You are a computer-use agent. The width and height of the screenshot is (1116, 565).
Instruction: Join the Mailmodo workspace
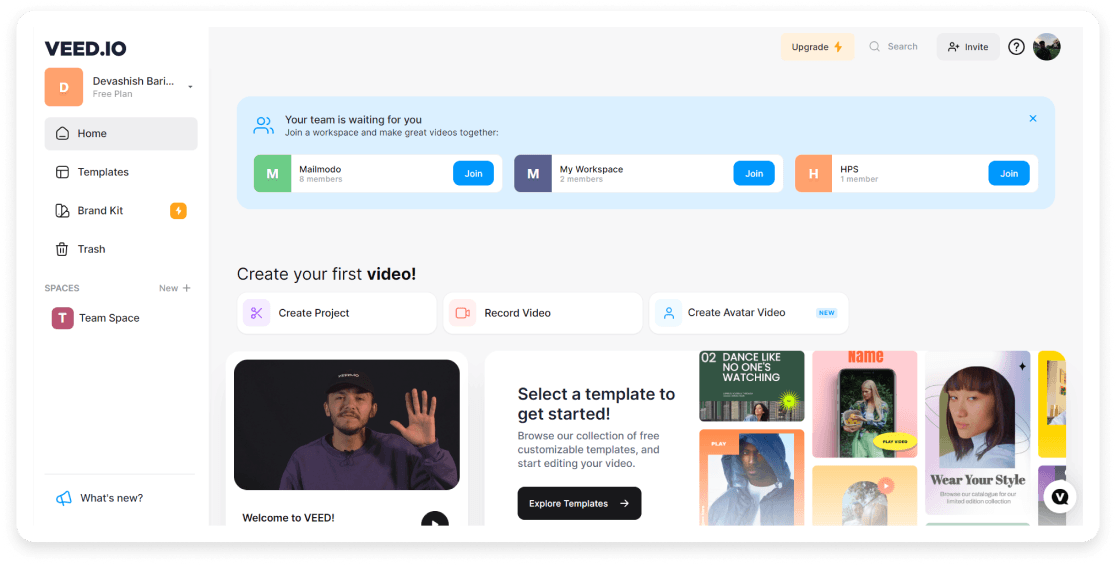(x=473, y=174)
